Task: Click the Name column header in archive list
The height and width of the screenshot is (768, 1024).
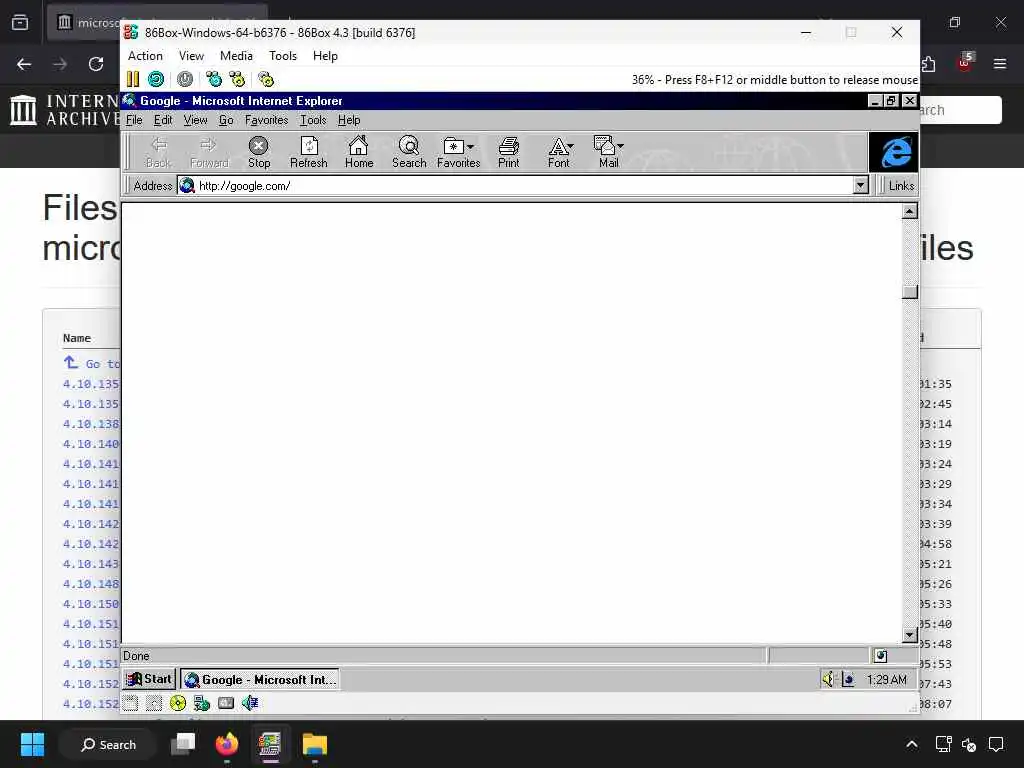Action: (77, 338)
